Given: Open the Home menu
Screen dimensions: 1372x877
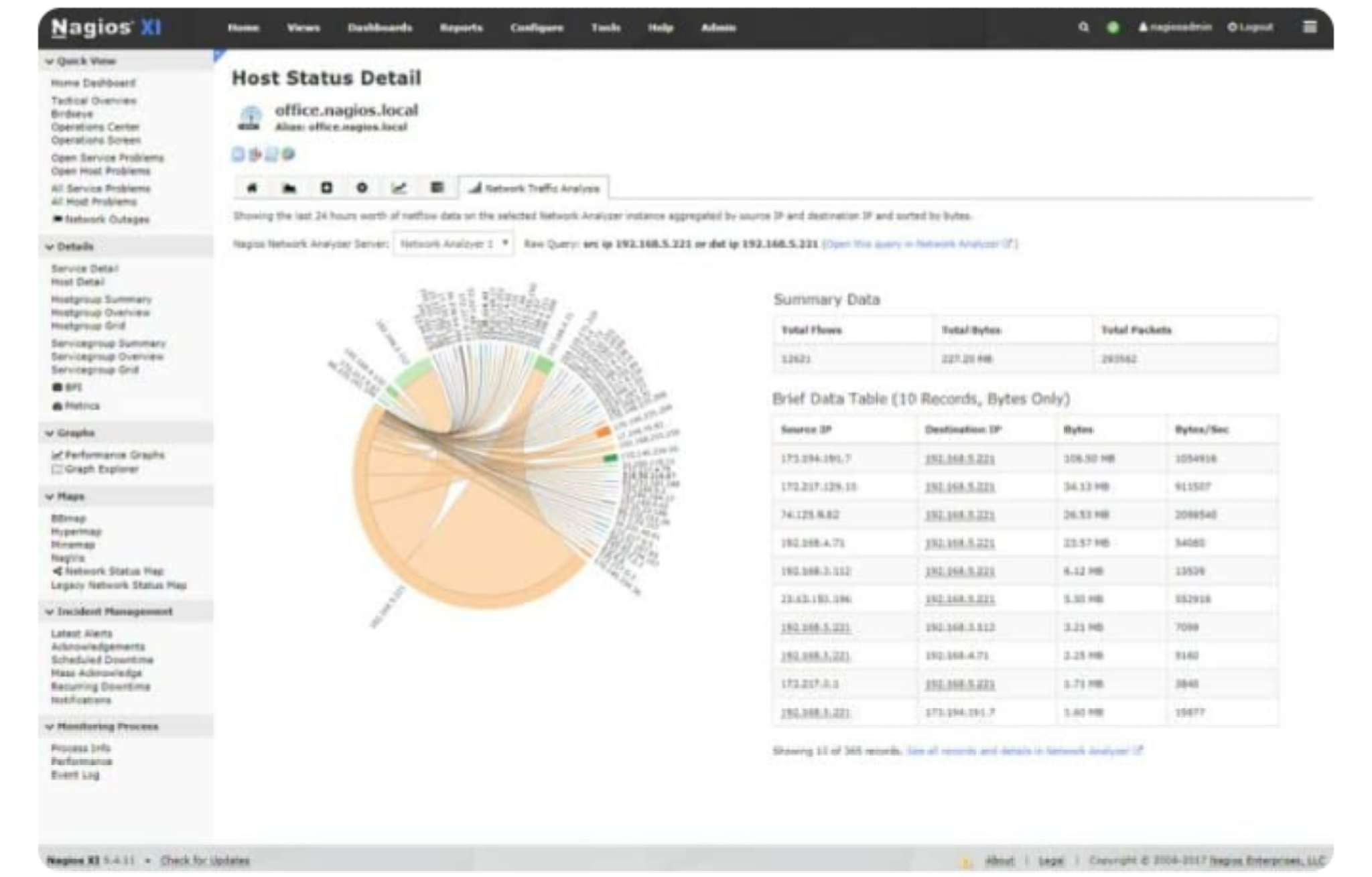Looking at the screenshot, I should 243,27.
